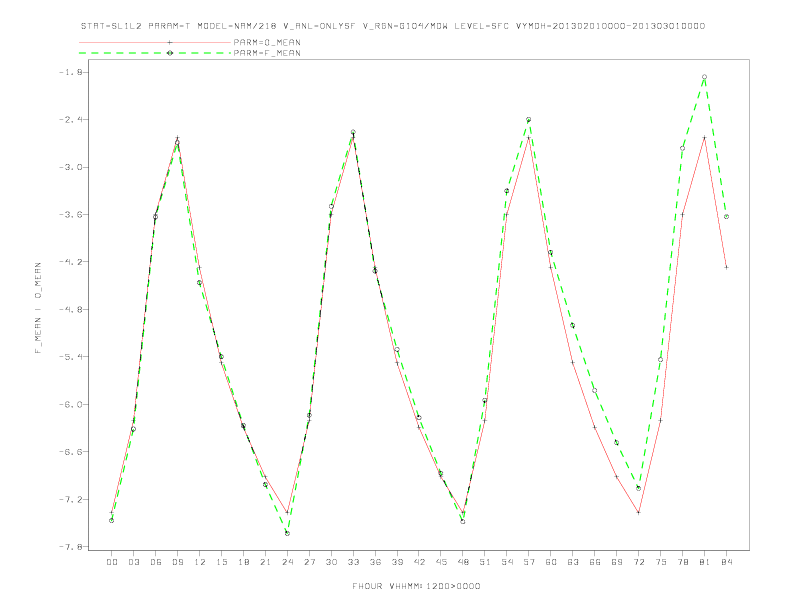Click x-axis forecast hour label 63
Image resolution: width=792 pixels, height=612 pixels.
pos(573,562)
